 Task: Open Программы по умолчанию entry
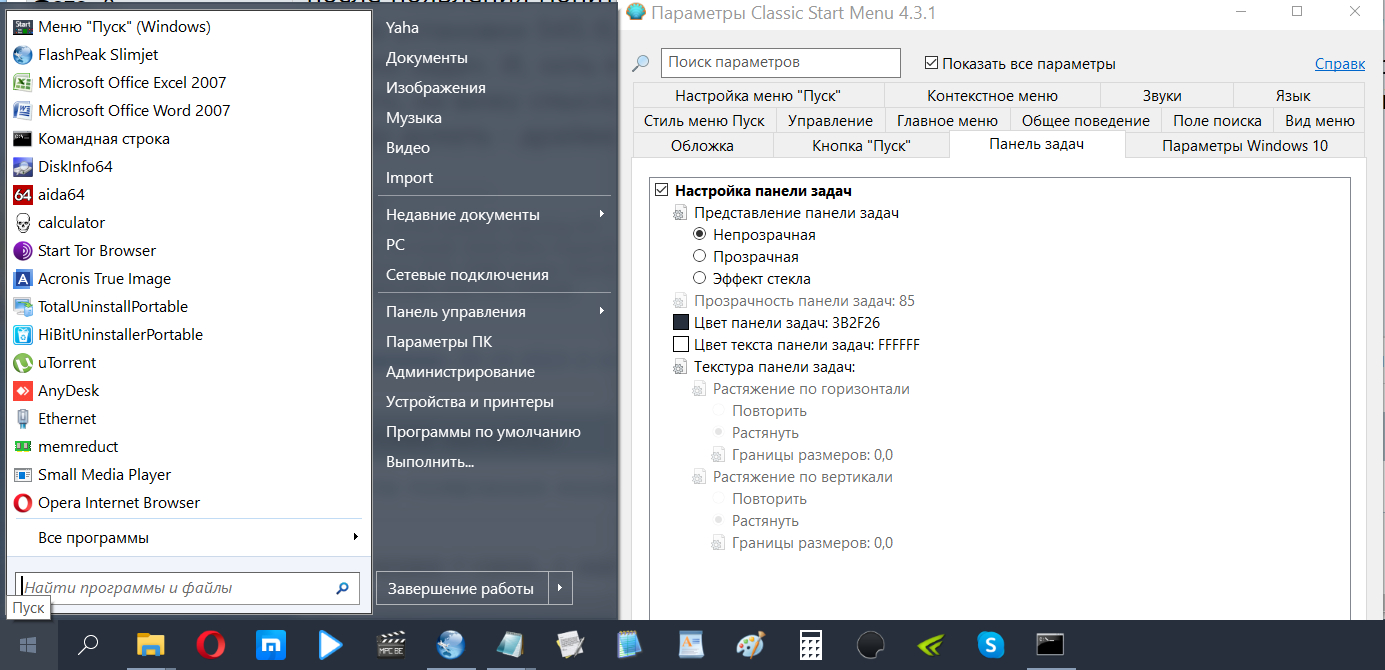point(483,431)
